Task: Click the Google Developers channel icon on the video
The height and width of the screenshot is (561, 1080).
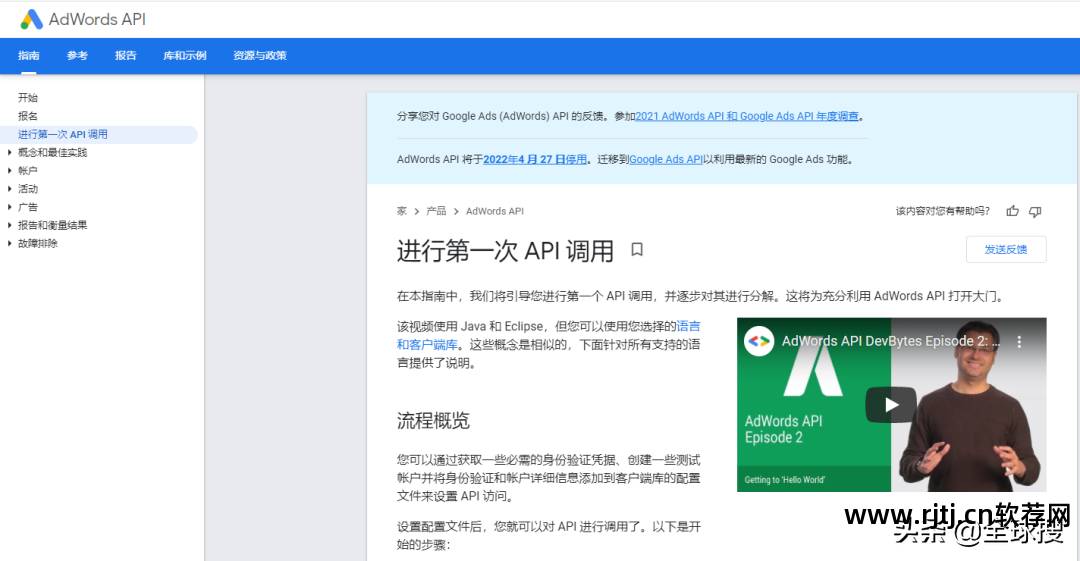Action: pos(759,341)
